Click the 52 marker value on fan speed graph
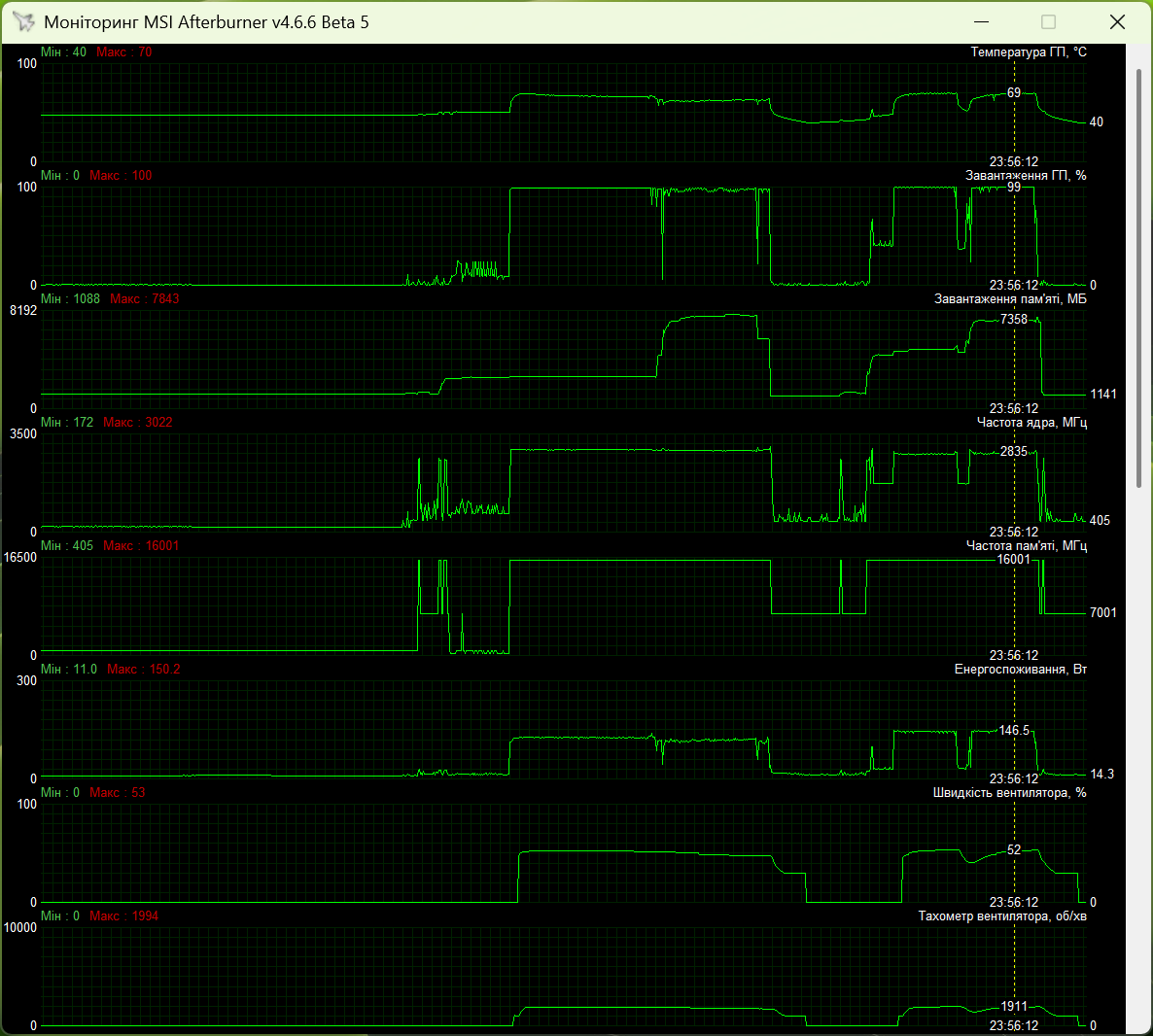The width and height of the screenshot is (1153, 1036). pos(1014,850)
